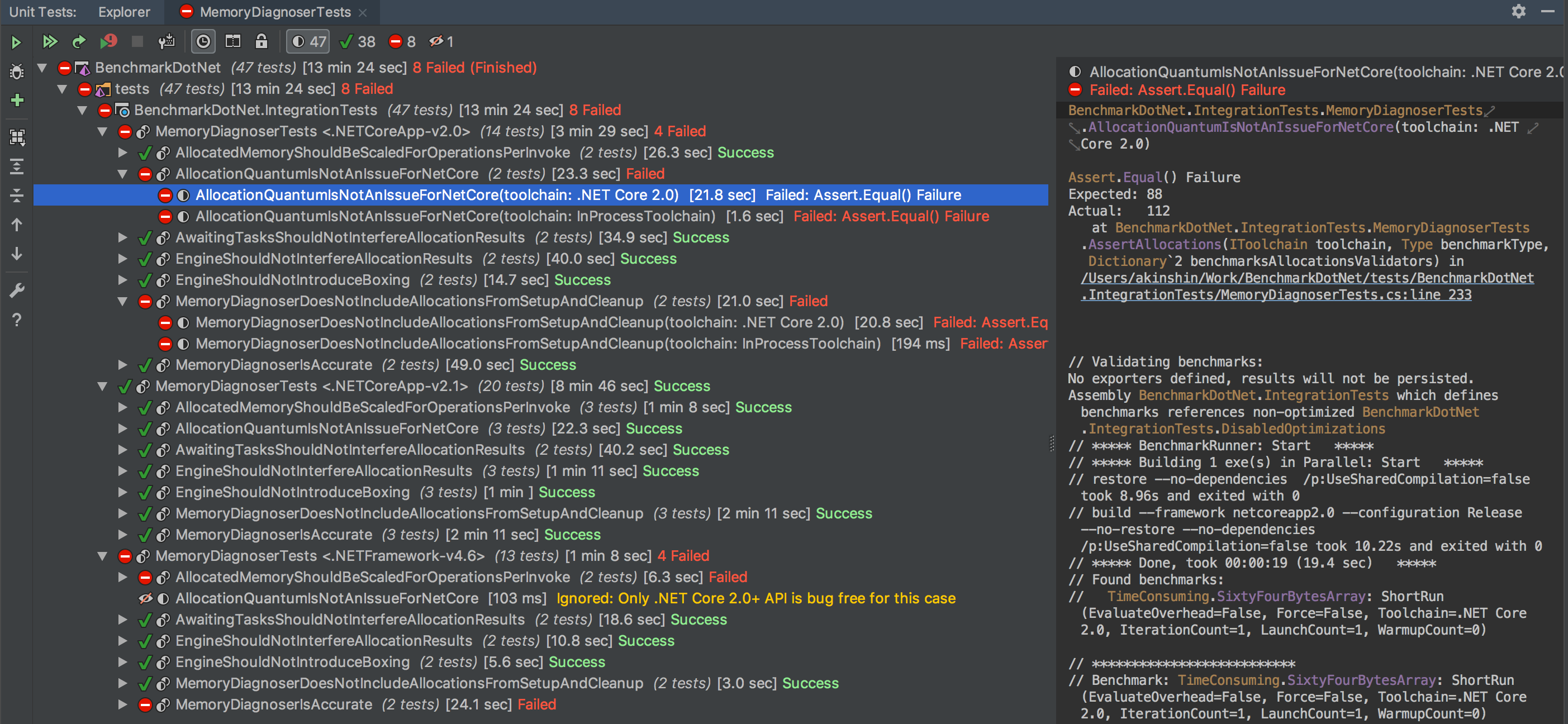Hide the tool window with the dash icon

(1548, 12)
